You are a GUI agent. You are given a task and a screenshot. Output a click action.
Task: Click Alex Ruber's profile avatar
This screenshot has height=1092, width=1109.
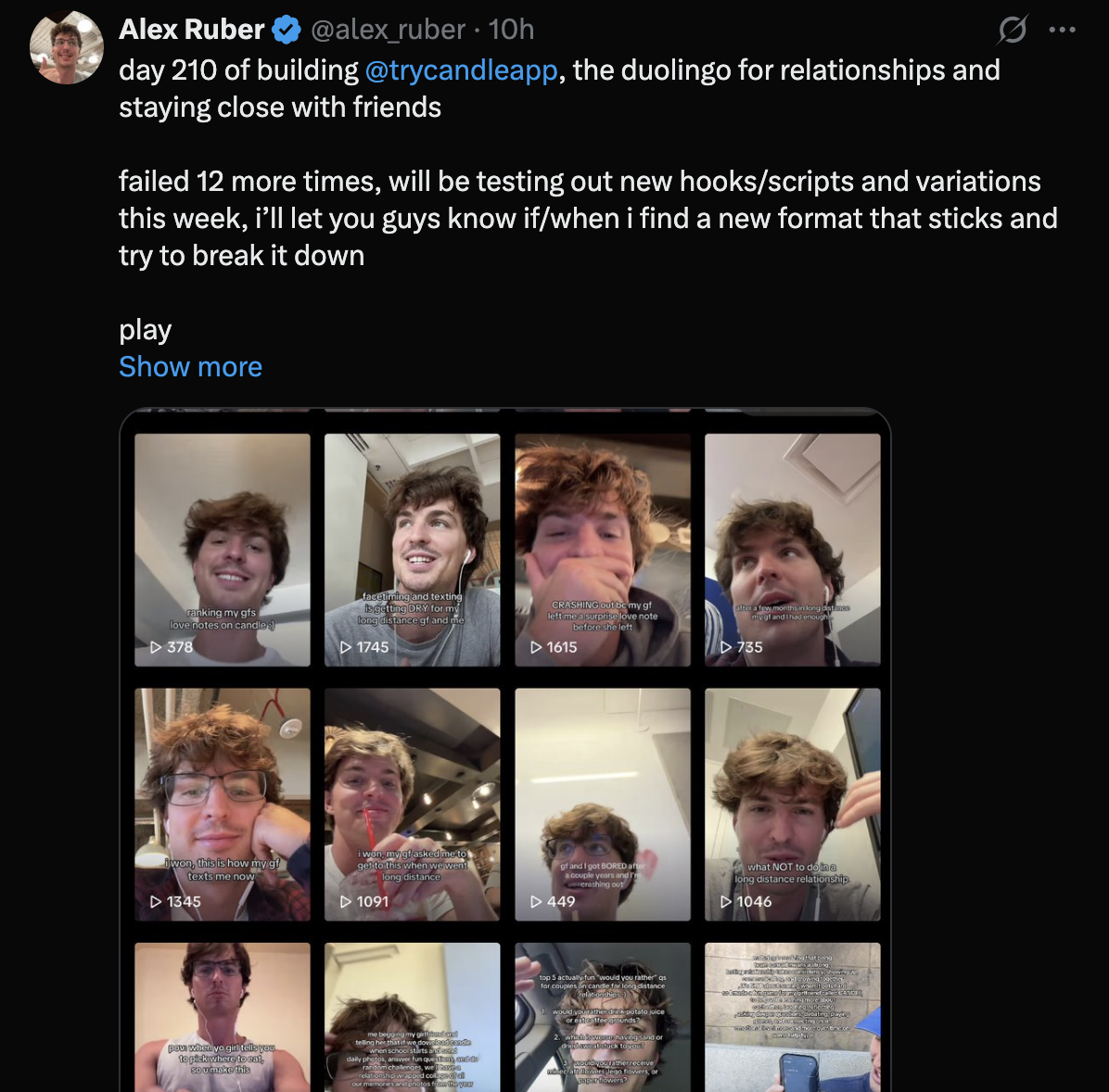66,47
